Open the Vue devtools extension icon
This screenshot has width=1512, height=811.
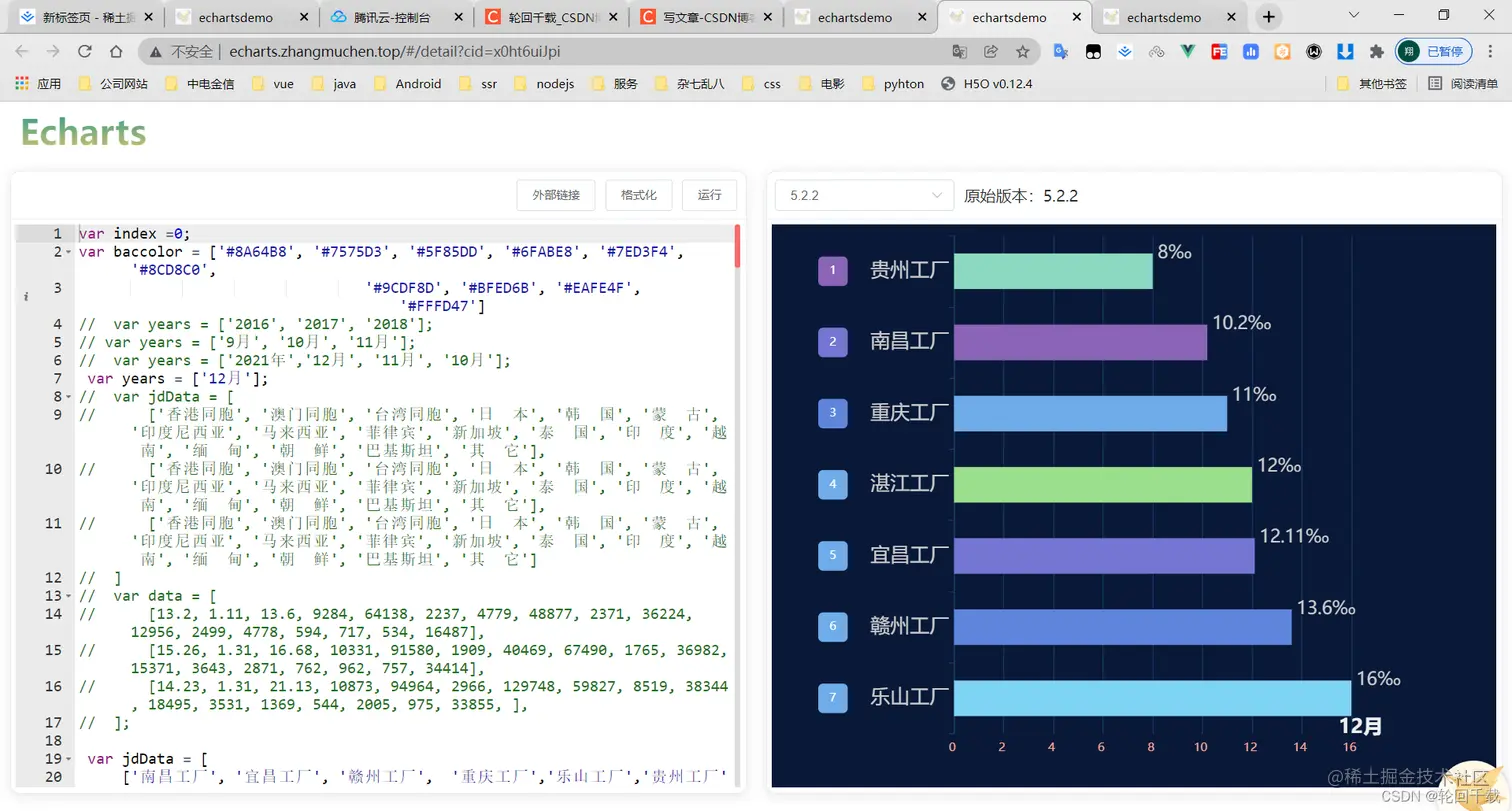tap(1188, 52)
